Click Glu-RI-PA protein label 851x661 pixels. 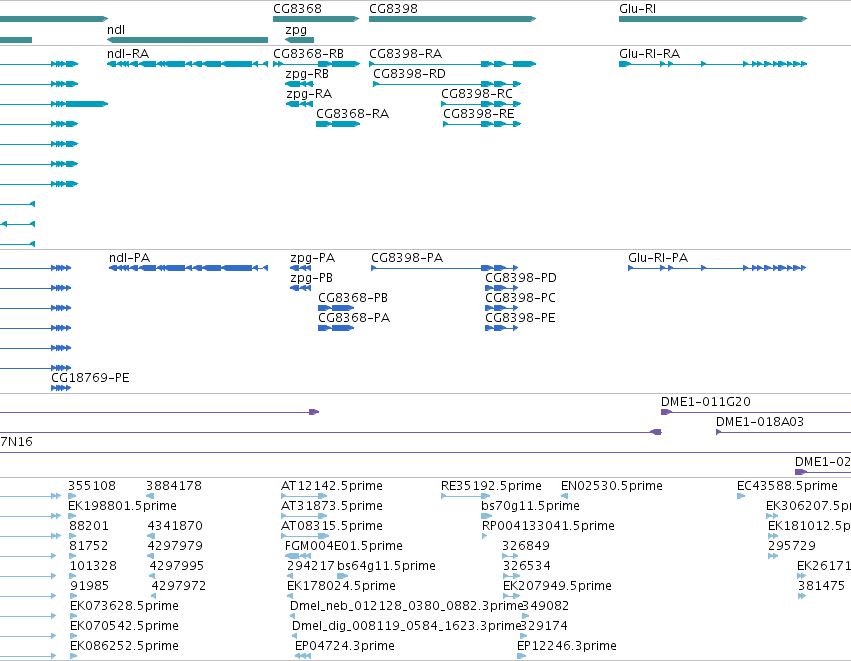(x=658, y=258)
